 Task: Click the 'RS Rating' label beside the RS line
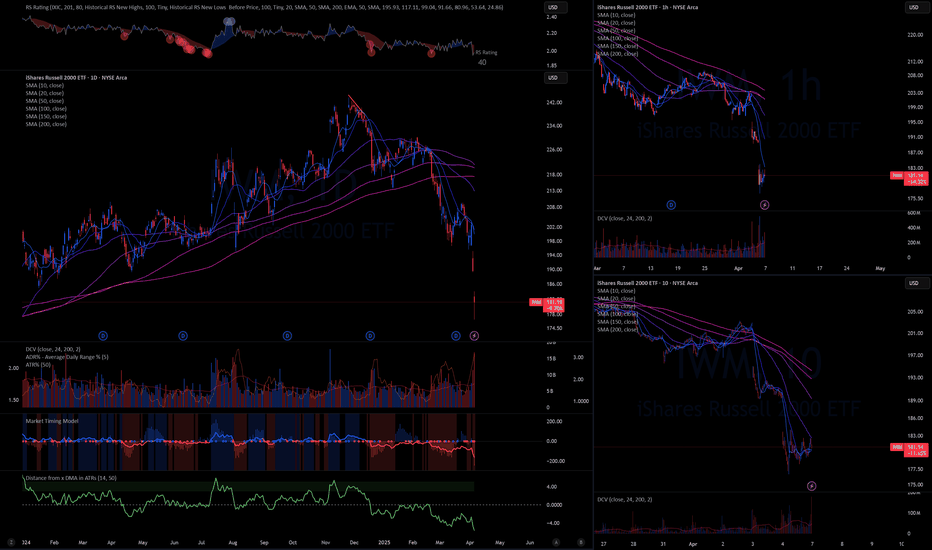[x=486, y=53]
